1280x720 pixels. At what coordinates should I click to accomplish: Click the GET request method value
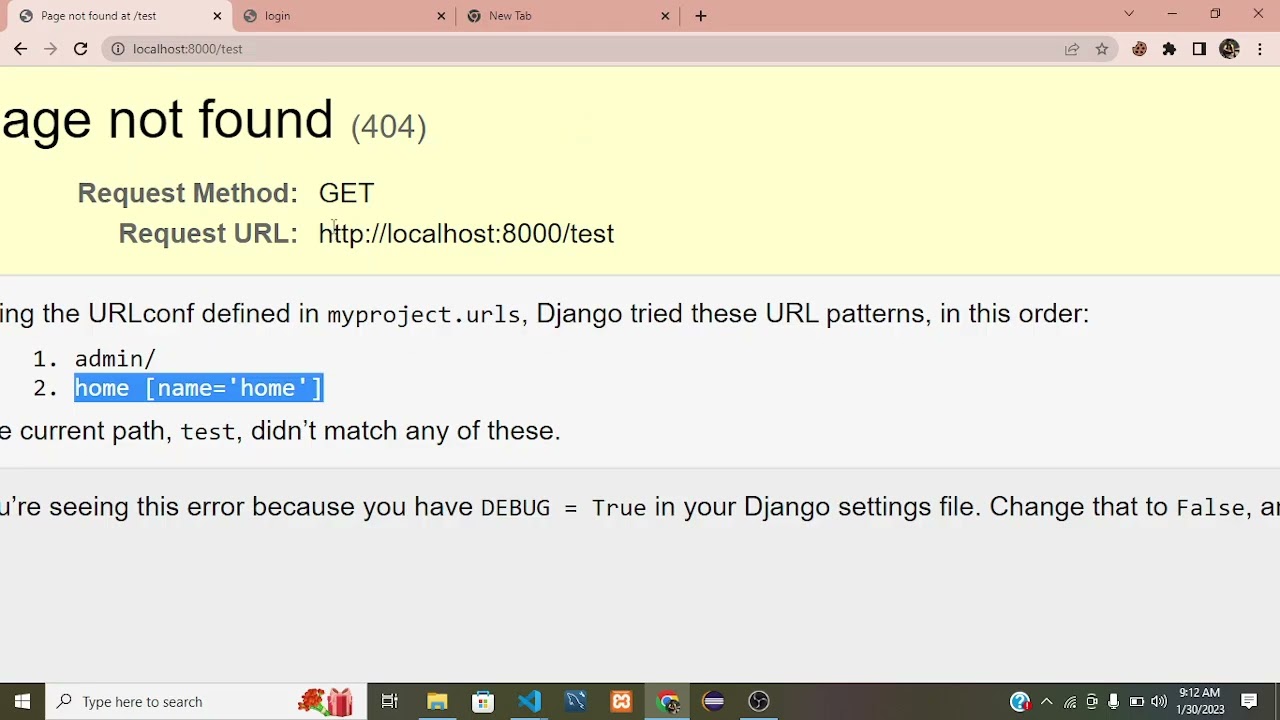(346, 193)
